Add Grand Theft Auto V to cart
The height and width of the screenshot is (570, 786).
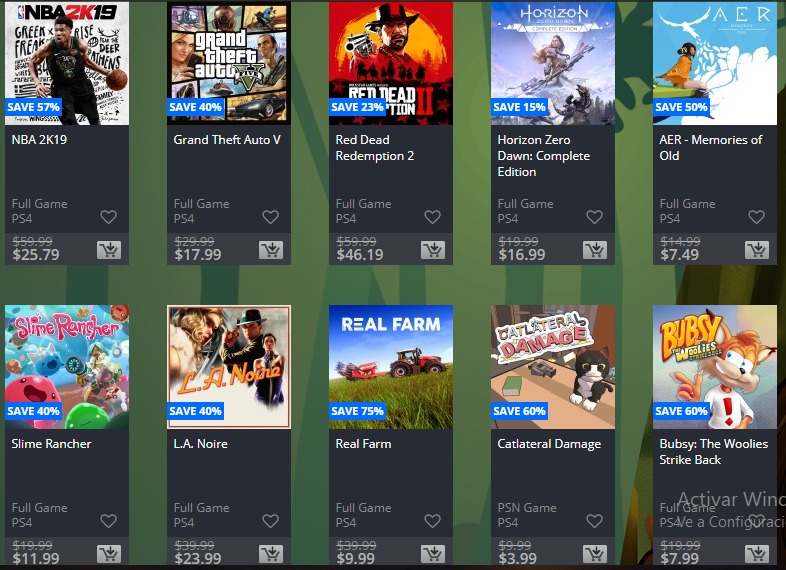pyautogui.click(x=271, y=250)
